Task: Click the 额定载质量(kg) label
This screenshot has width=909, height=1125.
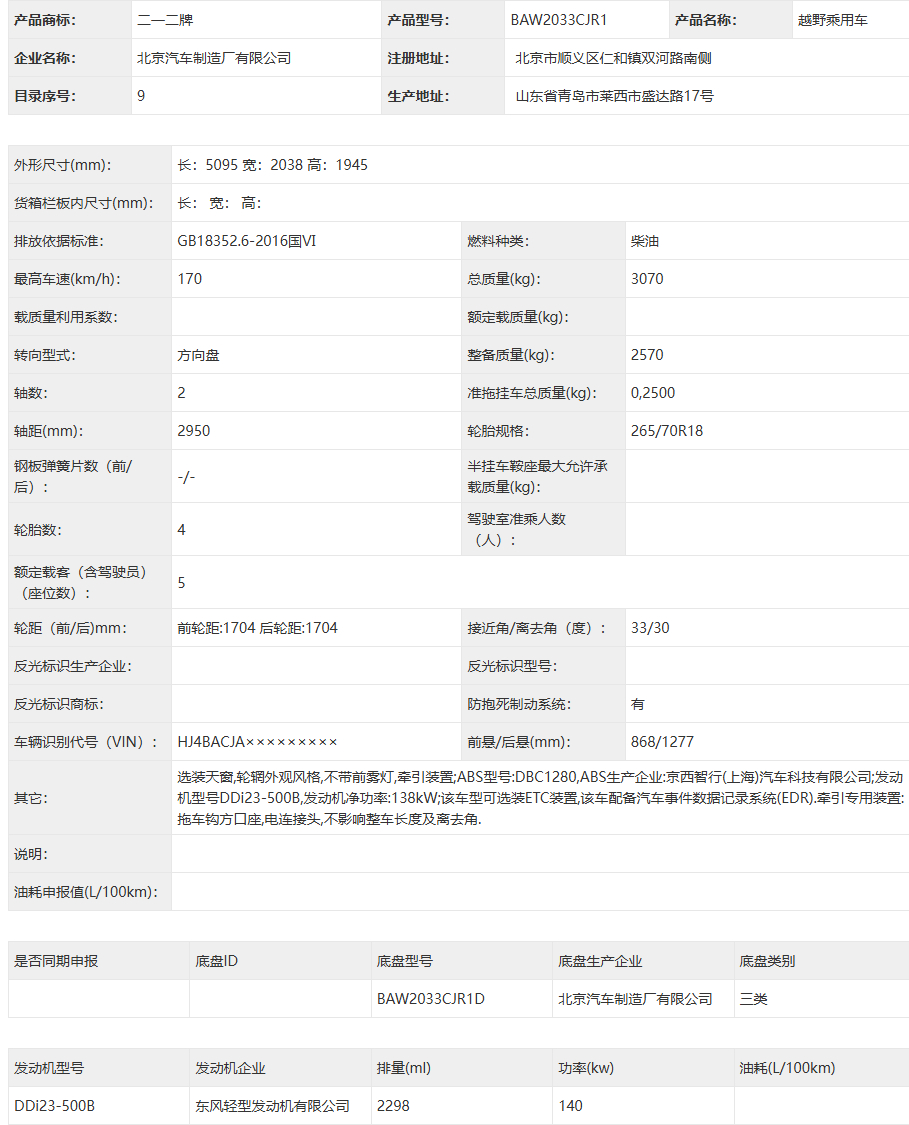Action: (x=518, y=317)
